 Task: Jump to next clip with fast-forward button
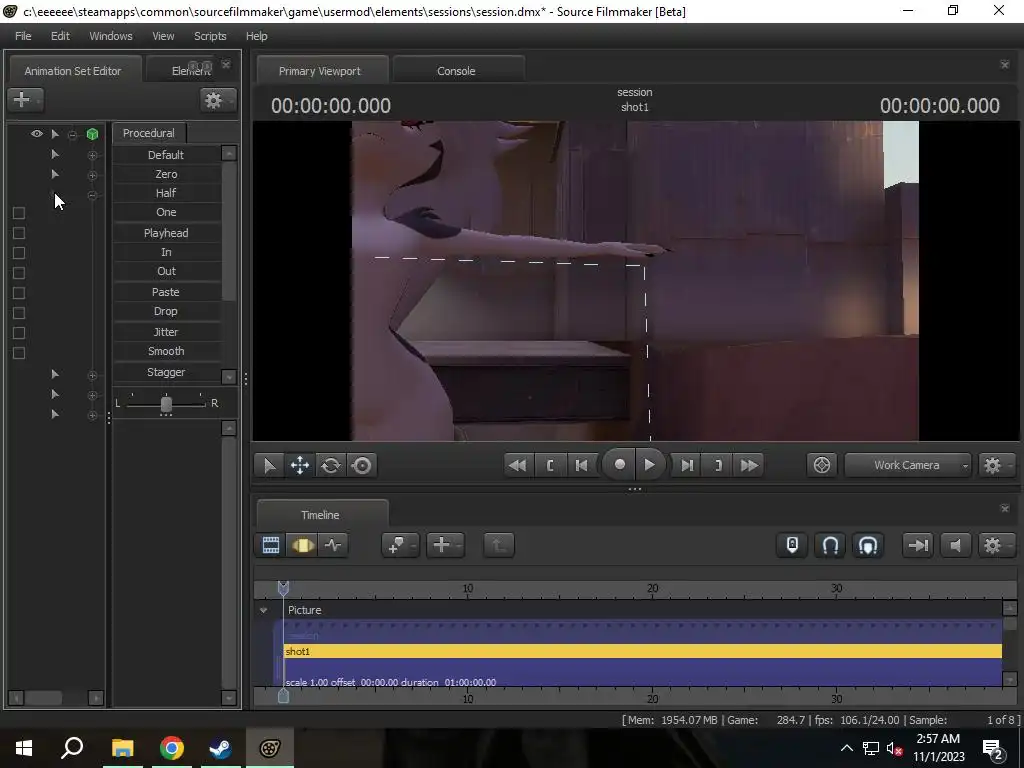(x=749, y=465)
